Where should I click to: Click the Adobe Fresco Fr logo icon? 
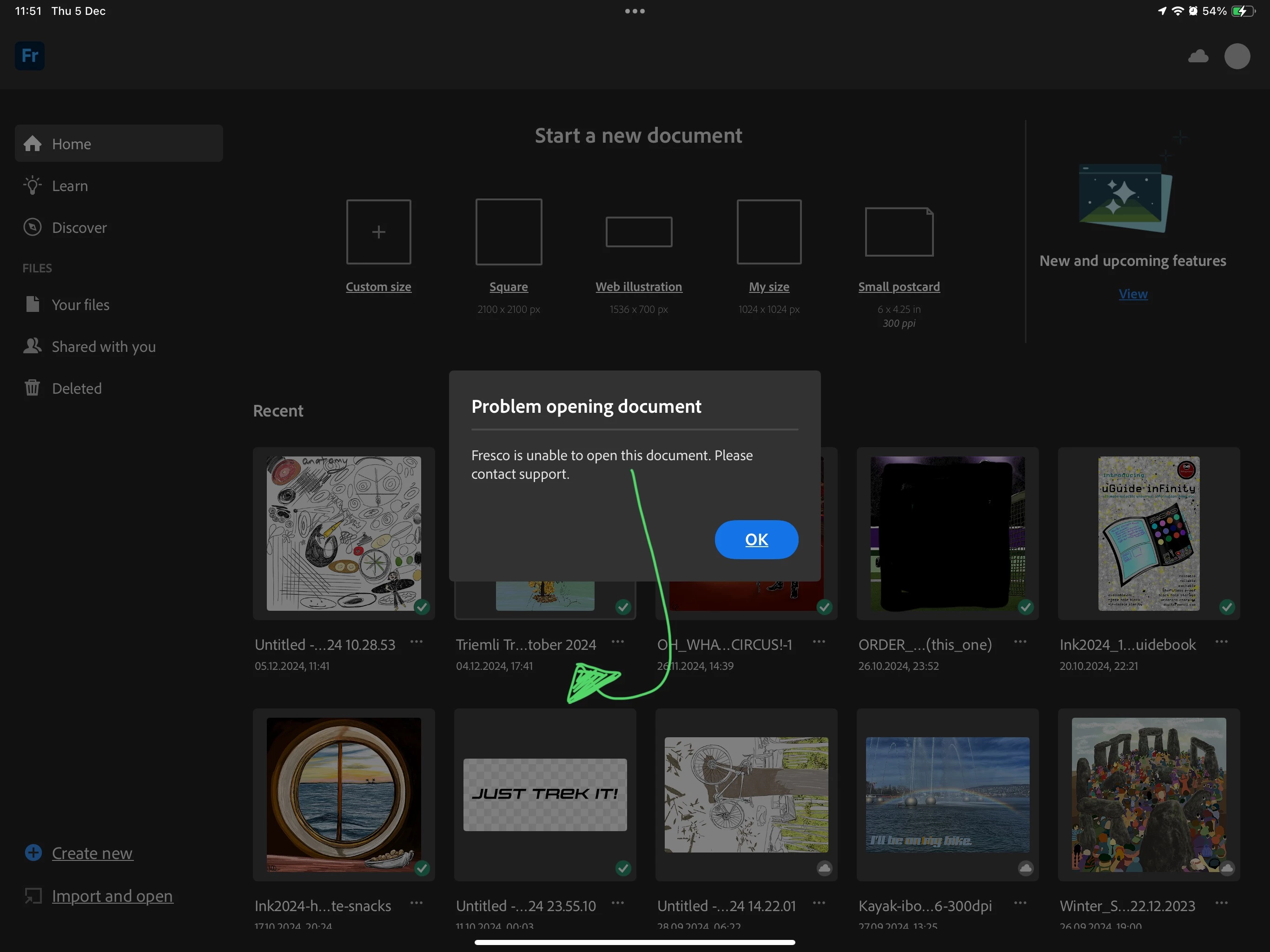coord(30,56)
